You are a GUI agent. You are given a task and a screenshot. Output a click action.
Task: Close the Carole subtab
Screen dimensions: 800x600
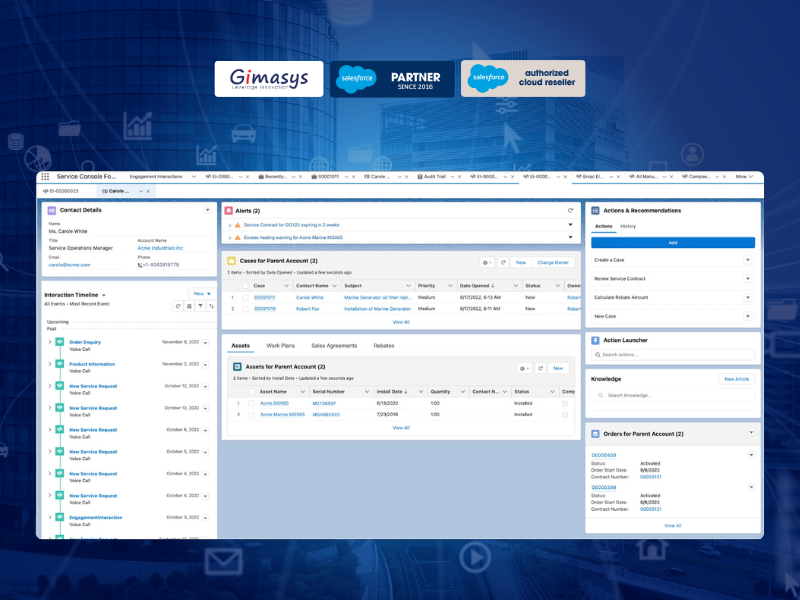pos(148,191)
